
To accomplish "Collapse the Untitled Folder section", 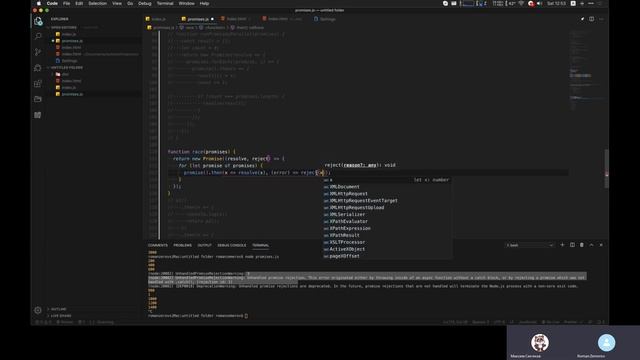I will pos(67,67).
